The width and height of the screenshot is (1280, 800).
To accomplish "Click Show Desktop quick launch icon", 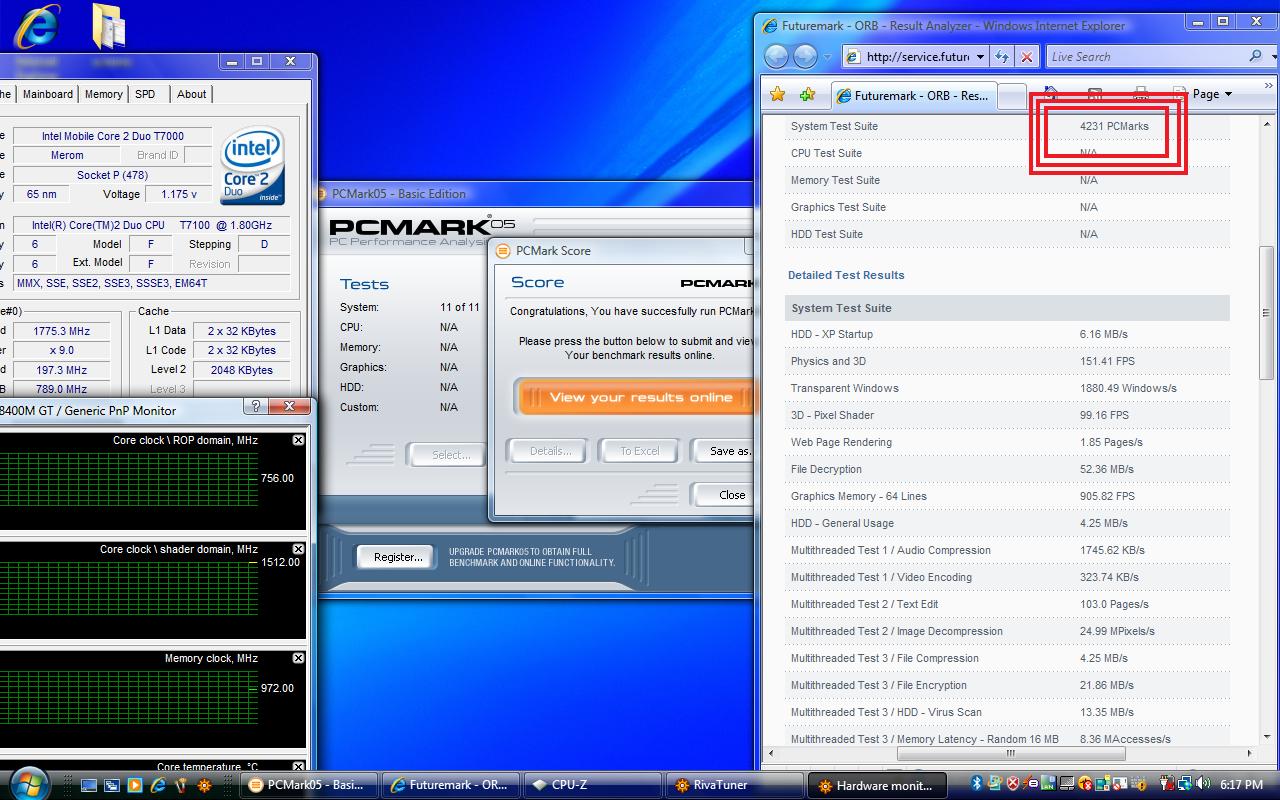I will pos(89,785).
